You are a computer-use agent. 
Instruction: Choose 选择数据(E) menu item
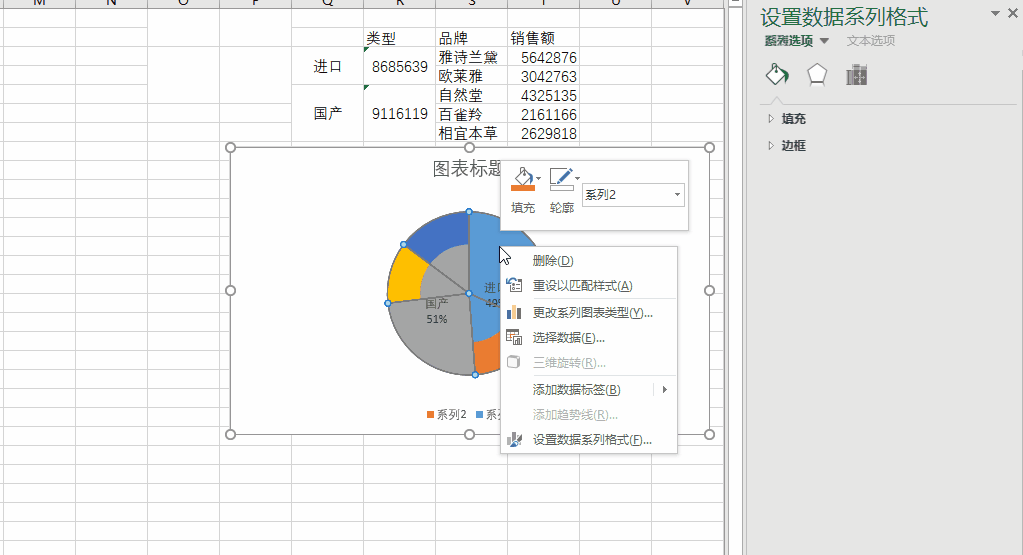click(x=589, y=338)
